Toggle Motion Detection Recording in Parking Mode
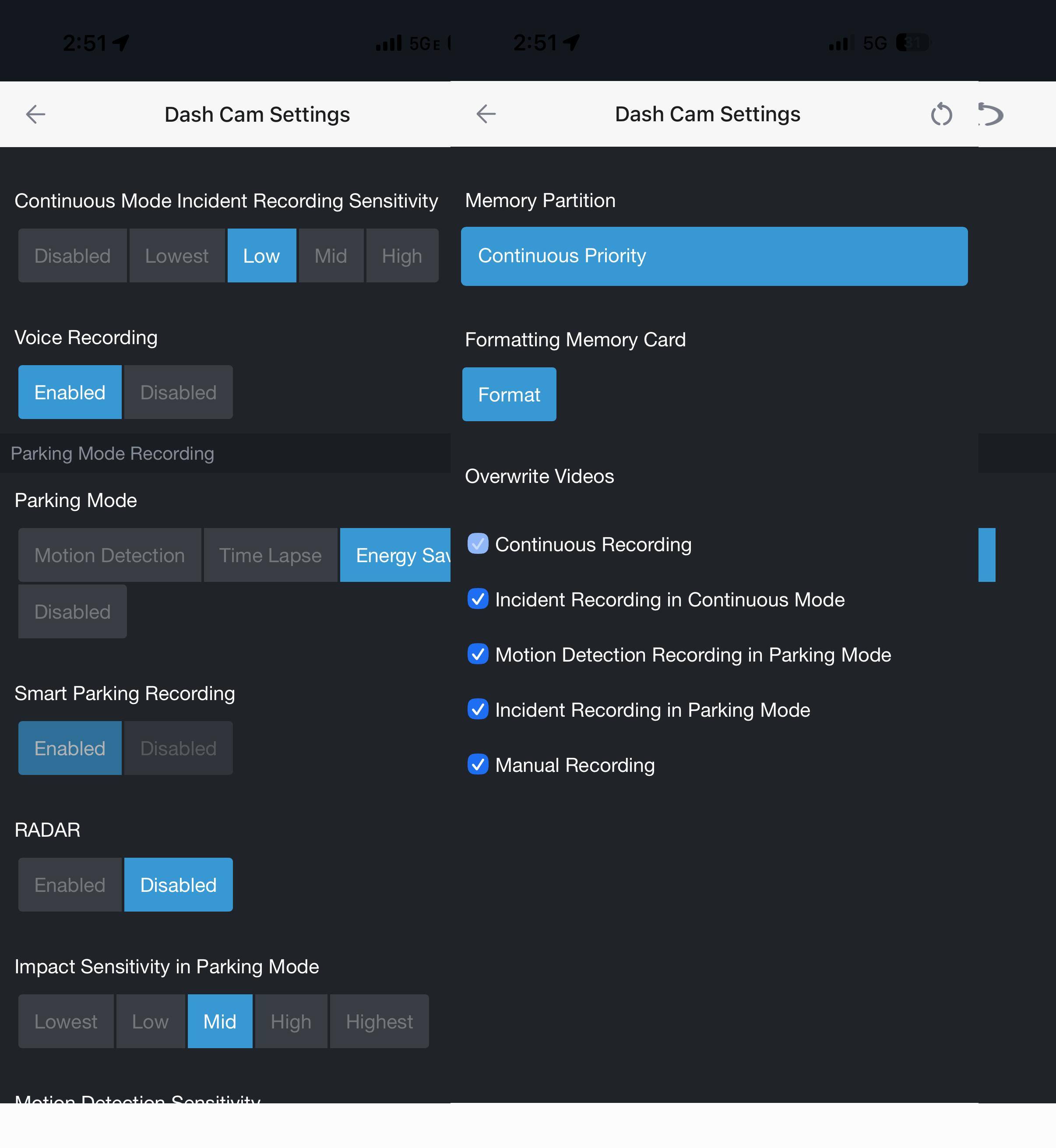The width and height of the screenshot is (1056, 1148). coord(478,654)
